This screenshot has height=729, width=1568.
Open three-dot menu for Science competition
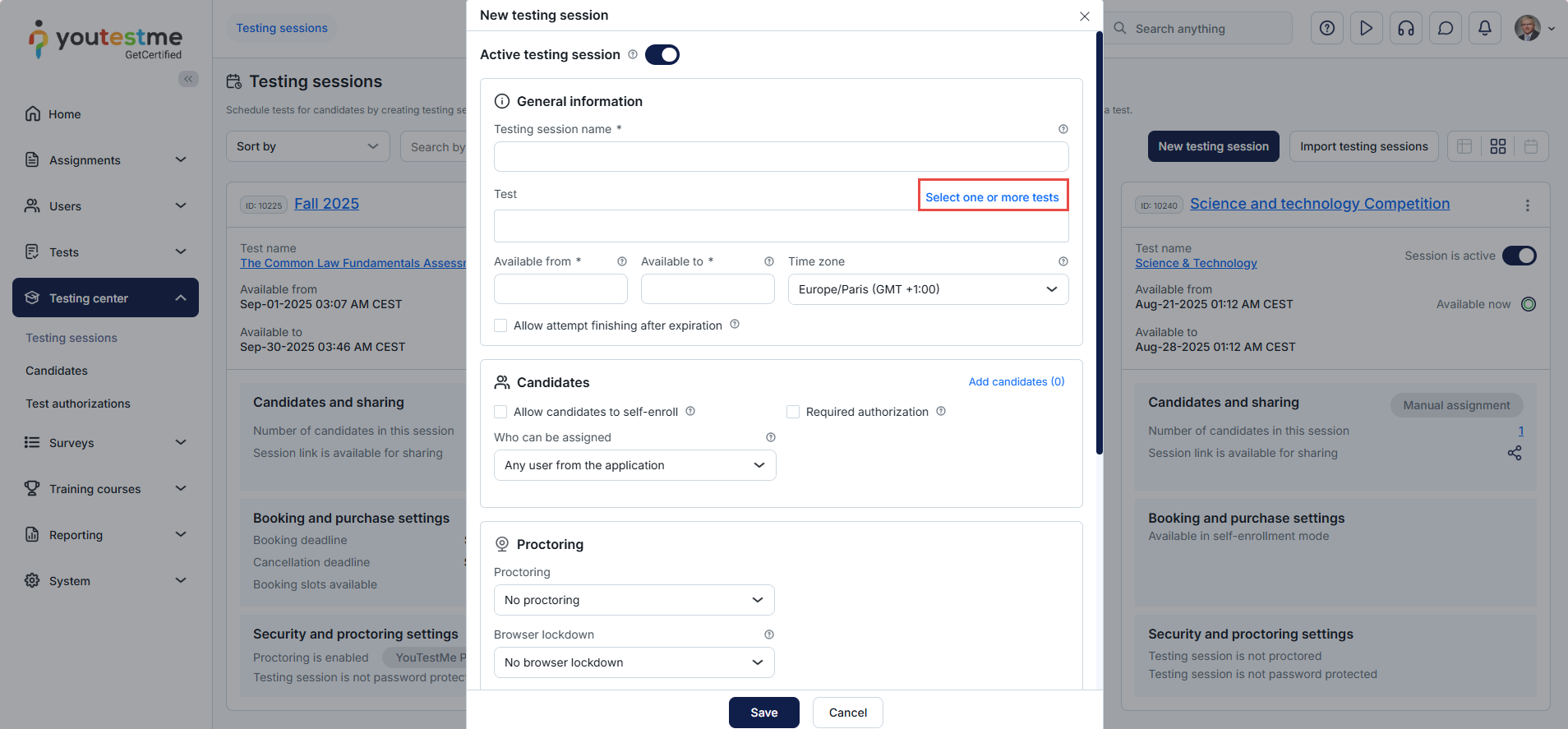click(1527, 205)
